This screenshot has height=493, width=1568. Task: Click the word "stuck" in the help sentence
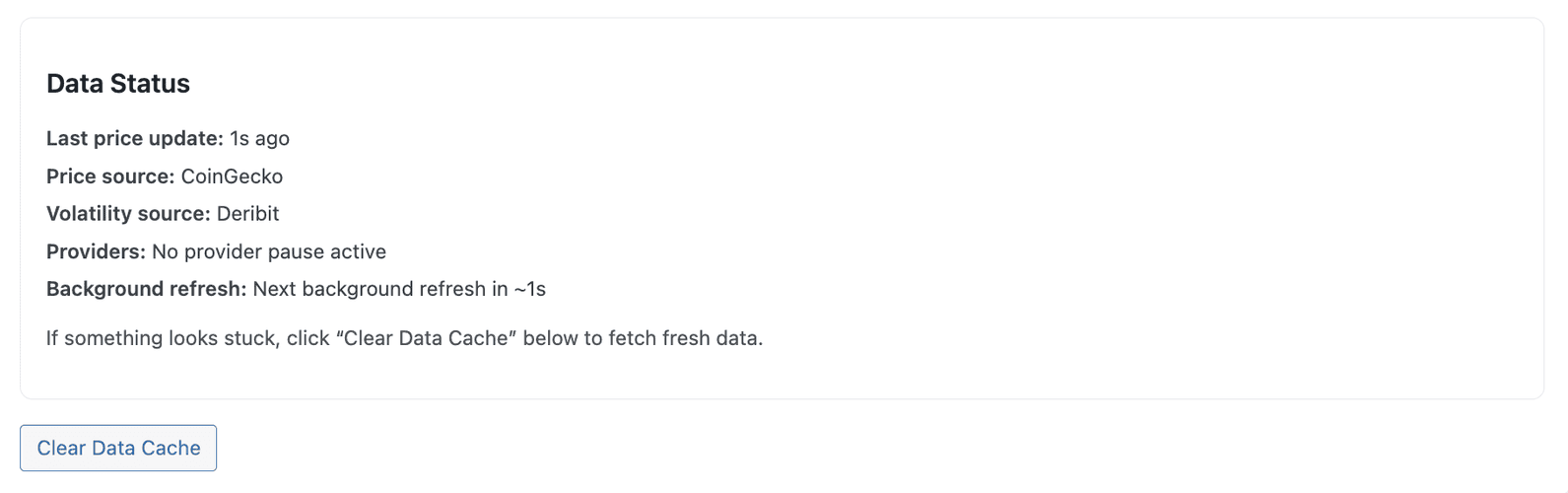point(255,338)
